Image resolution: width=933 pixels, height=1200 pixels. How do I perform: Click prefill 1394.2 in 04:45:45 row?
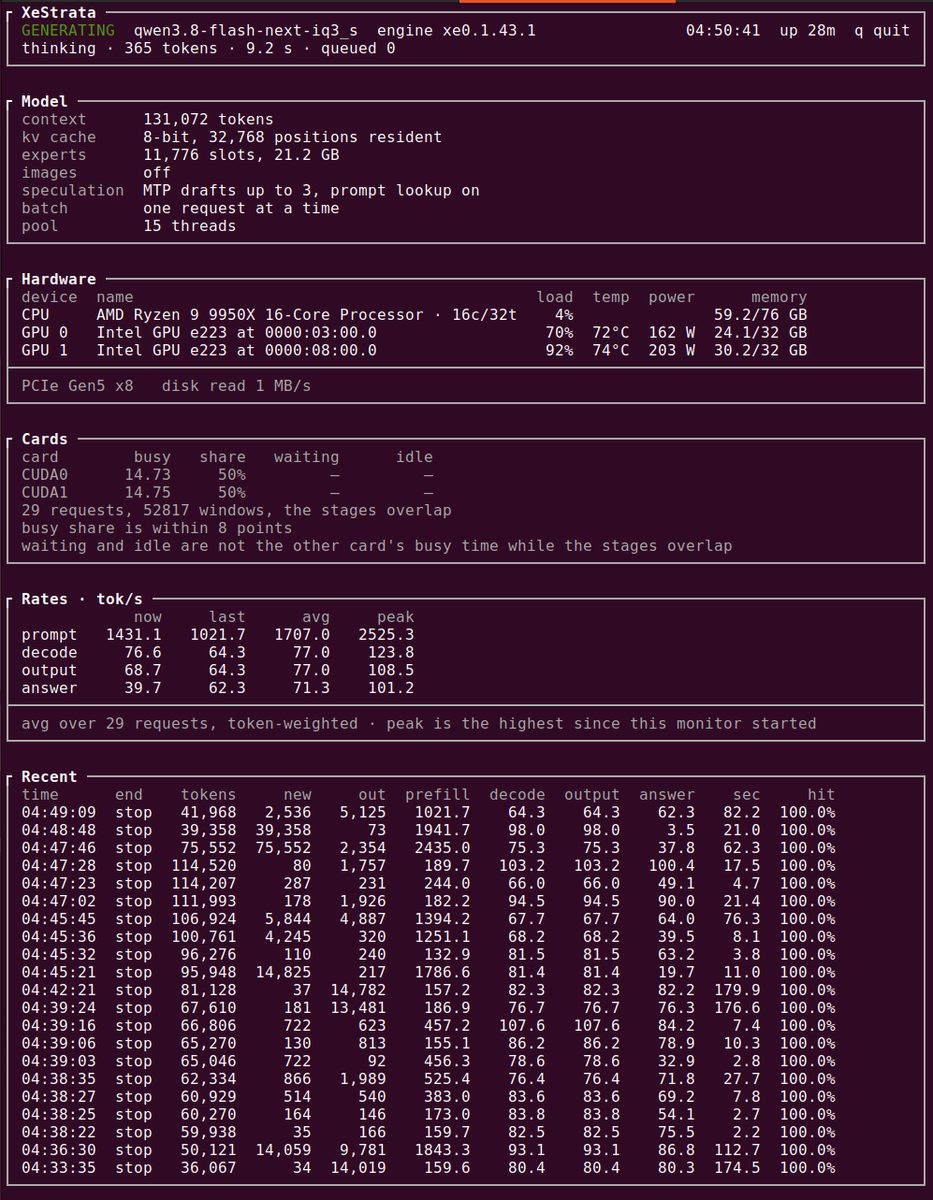(x=442, y=919)
